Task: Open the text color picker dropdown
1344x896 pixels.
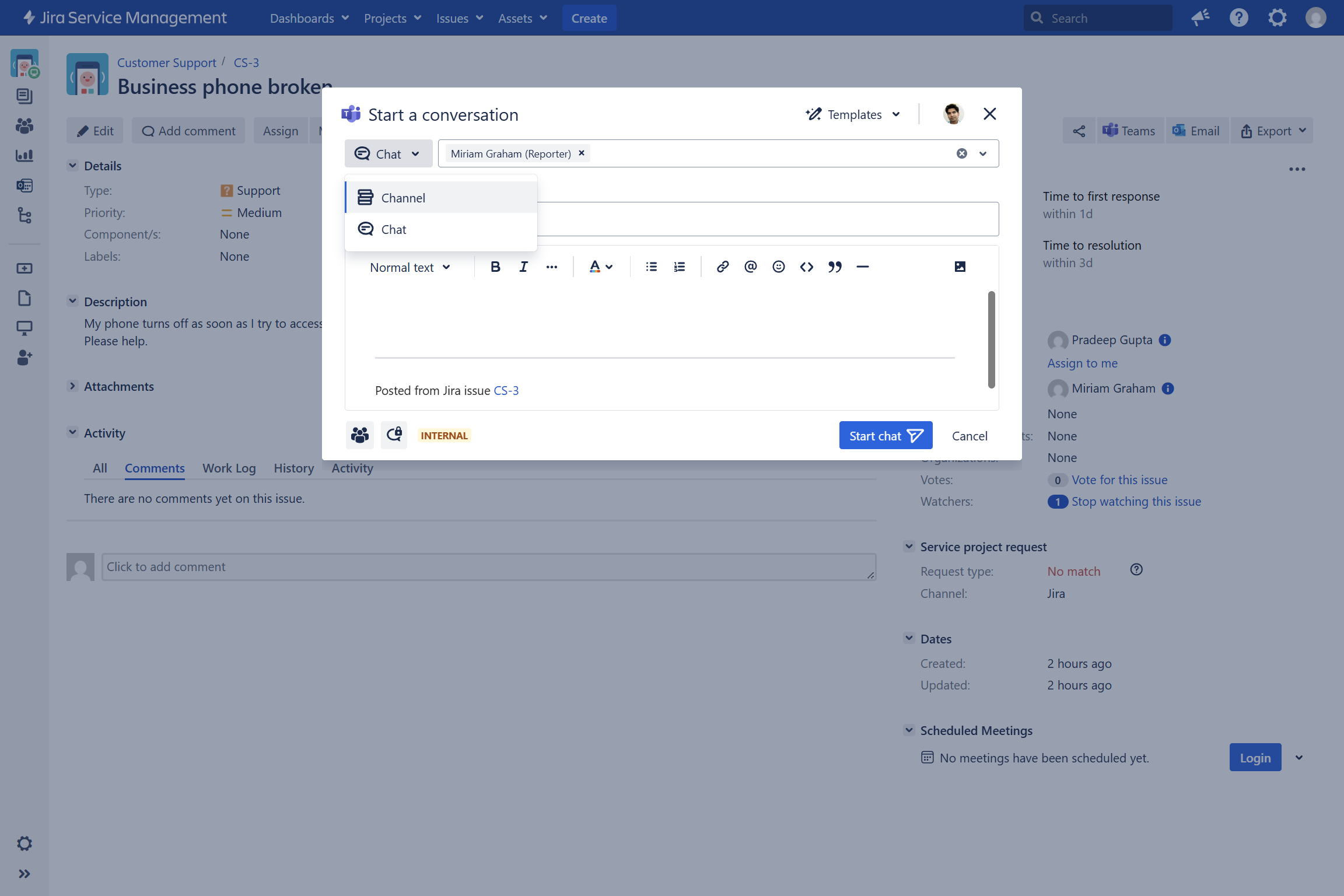Action: coord(600,267)
